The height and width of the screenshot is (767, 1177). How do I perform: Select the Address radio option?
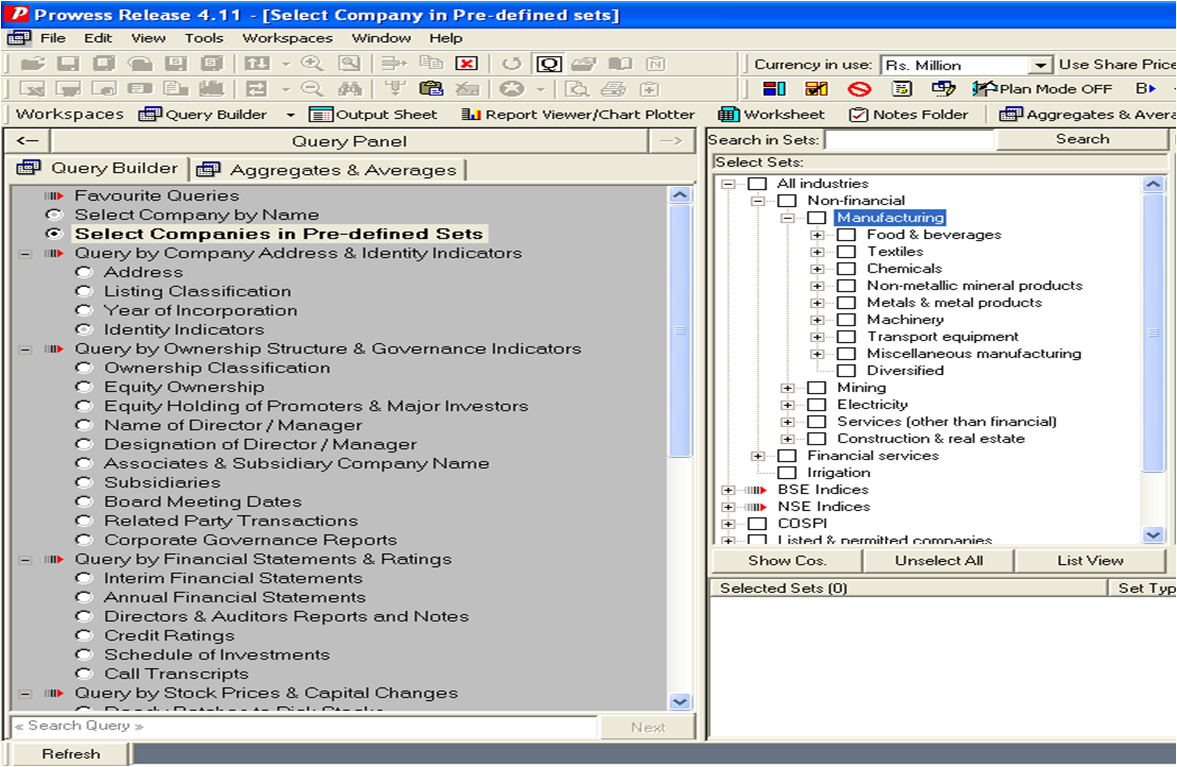tap(84, 271)
